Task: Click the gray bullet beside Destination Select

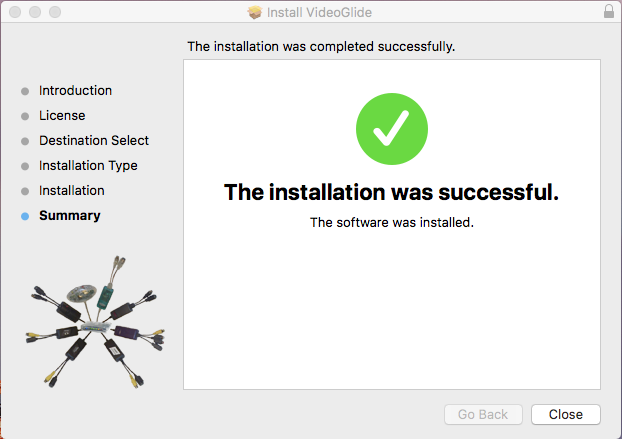Action: click(x=25, y=141)
